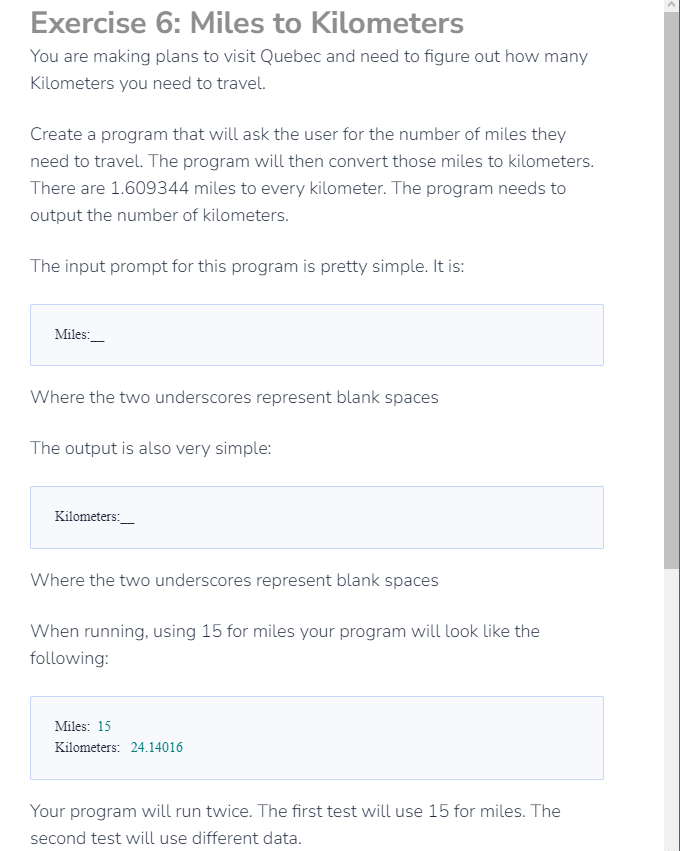Screen dimensions: 680x851
Task: Click the 'Kilometers:__' output code box
Action: click(x=316, y=517)
